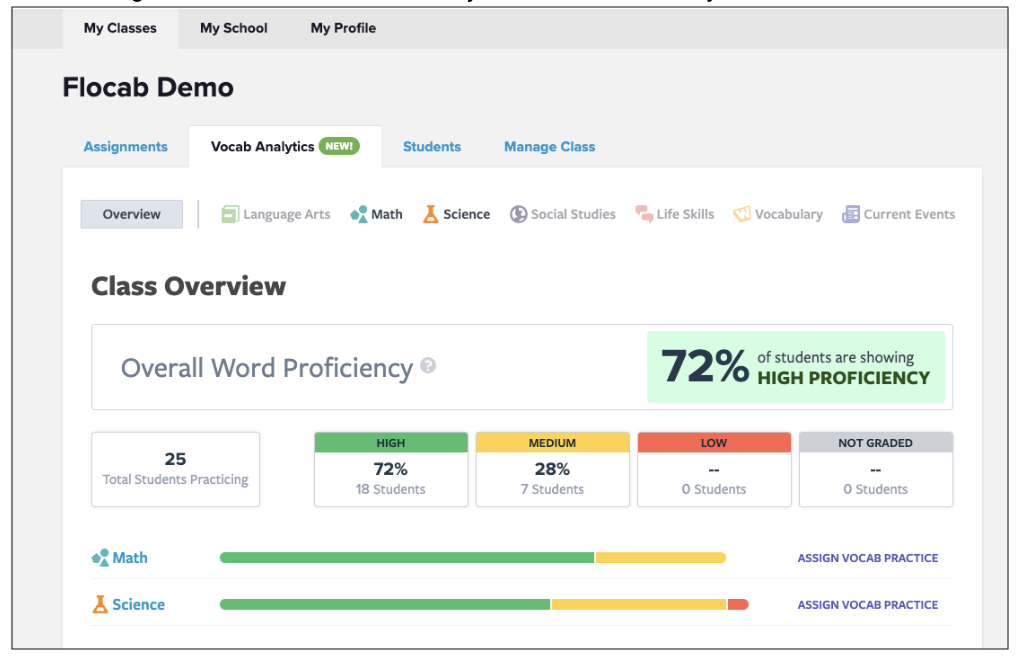The image size is (1018, 658).
Task: Open the Science row subject link
Action: pos(138,604)
